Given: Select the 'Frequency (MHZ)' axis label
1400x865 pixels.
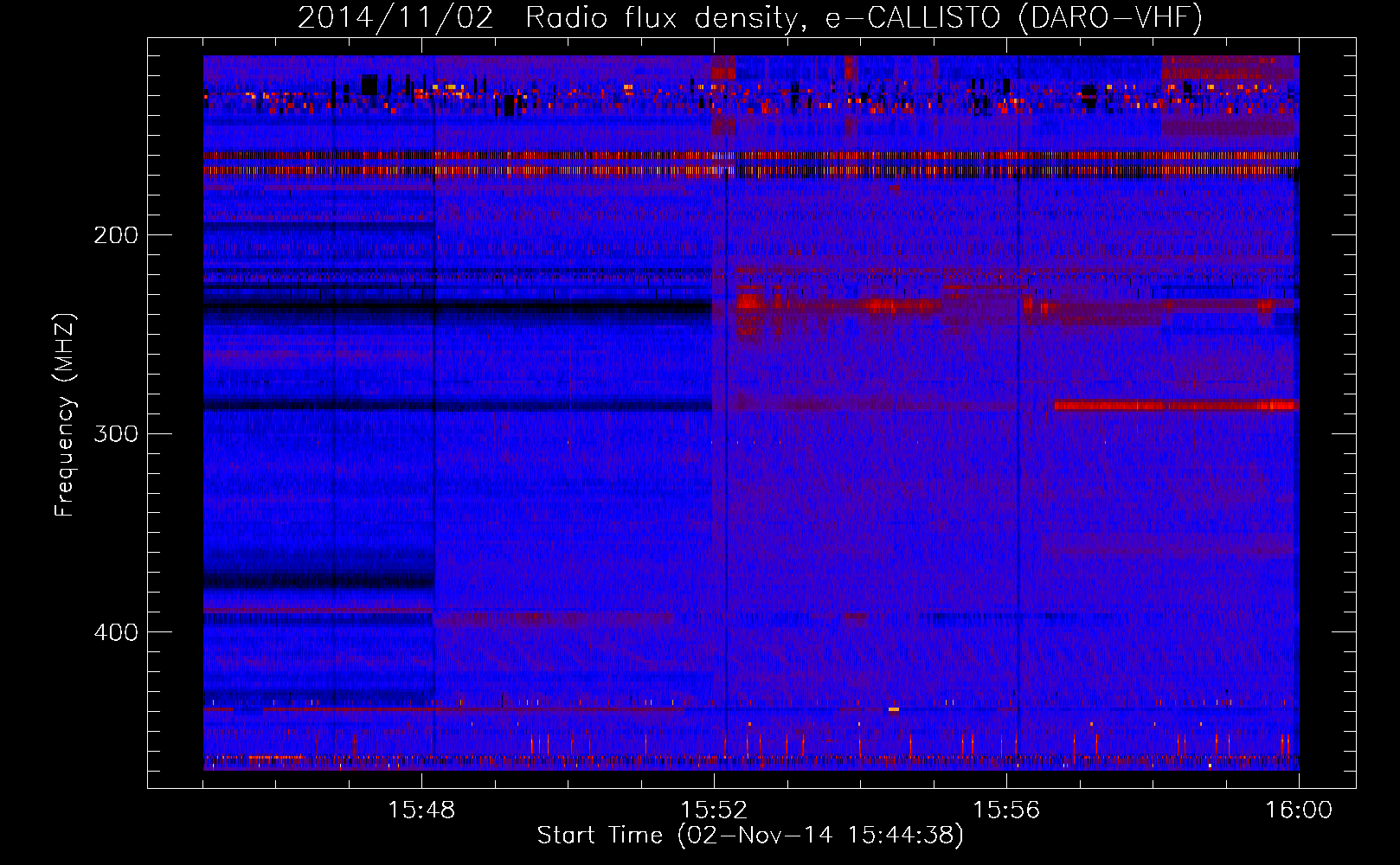Looking at the screenshot, I should [x=65, y=415].
